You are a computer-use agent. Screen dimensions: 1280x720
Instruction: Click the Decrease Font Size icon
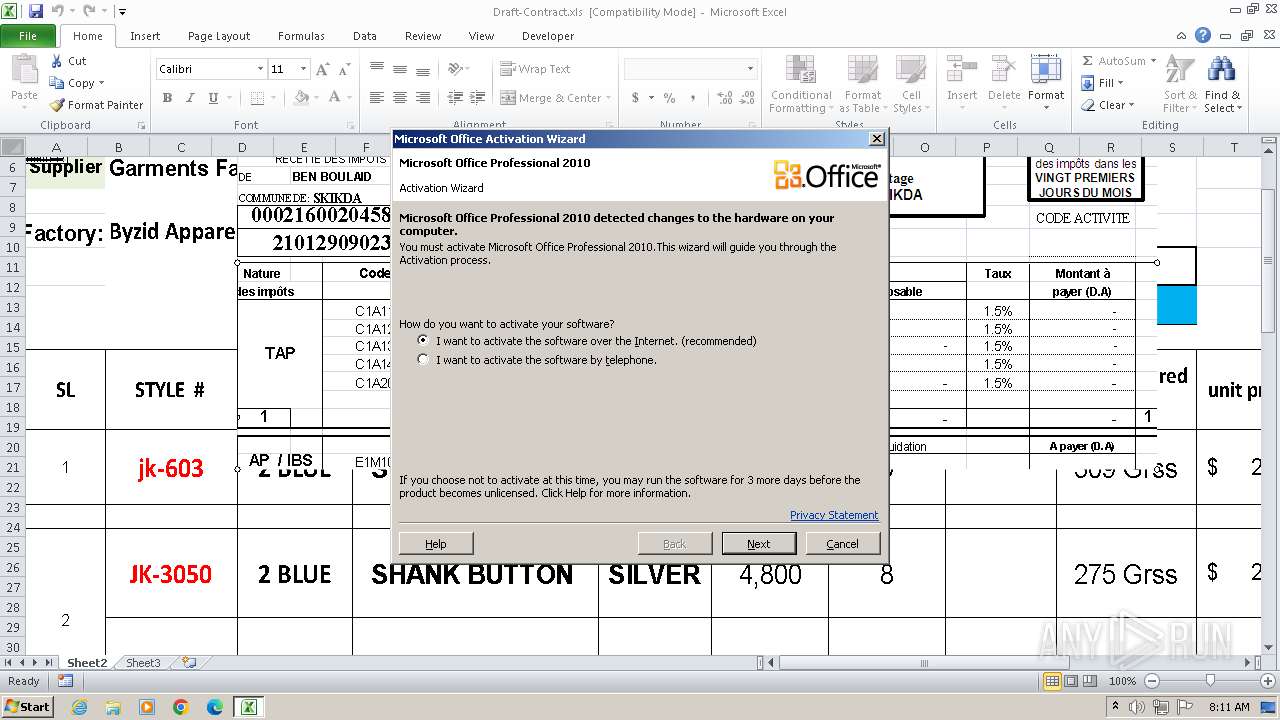[343, 69]
